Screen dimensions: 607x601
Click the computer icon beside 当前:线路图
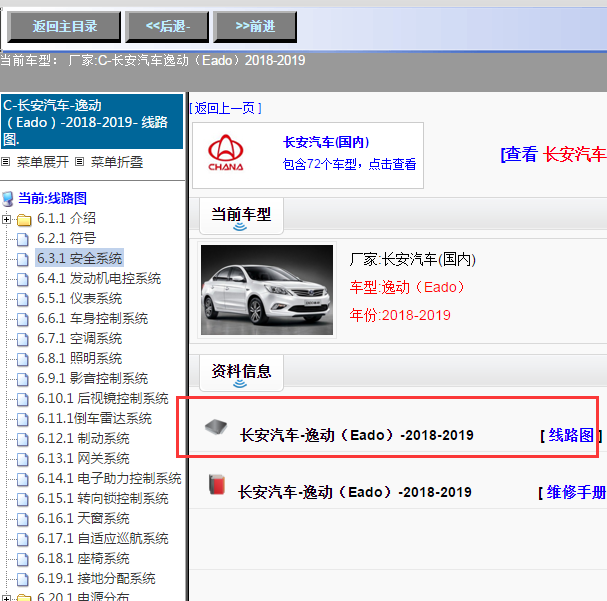(x=8, y=199)
